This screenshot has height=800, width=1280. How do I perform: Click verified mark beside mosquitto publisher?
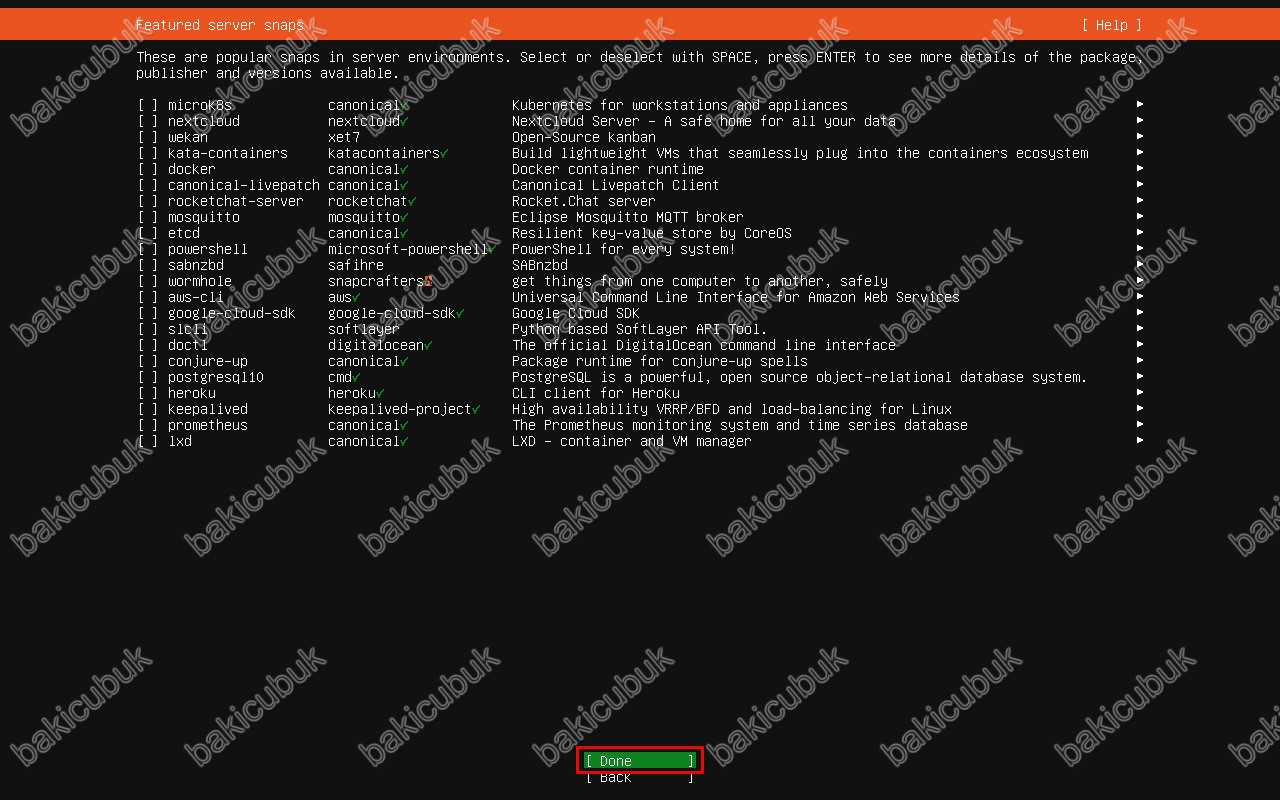[404, 217]
